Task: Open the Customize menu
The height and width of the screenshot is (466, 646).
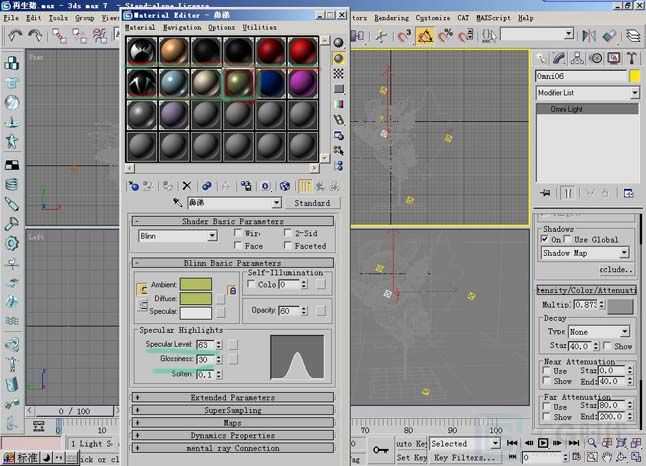Action: point(433,18)
